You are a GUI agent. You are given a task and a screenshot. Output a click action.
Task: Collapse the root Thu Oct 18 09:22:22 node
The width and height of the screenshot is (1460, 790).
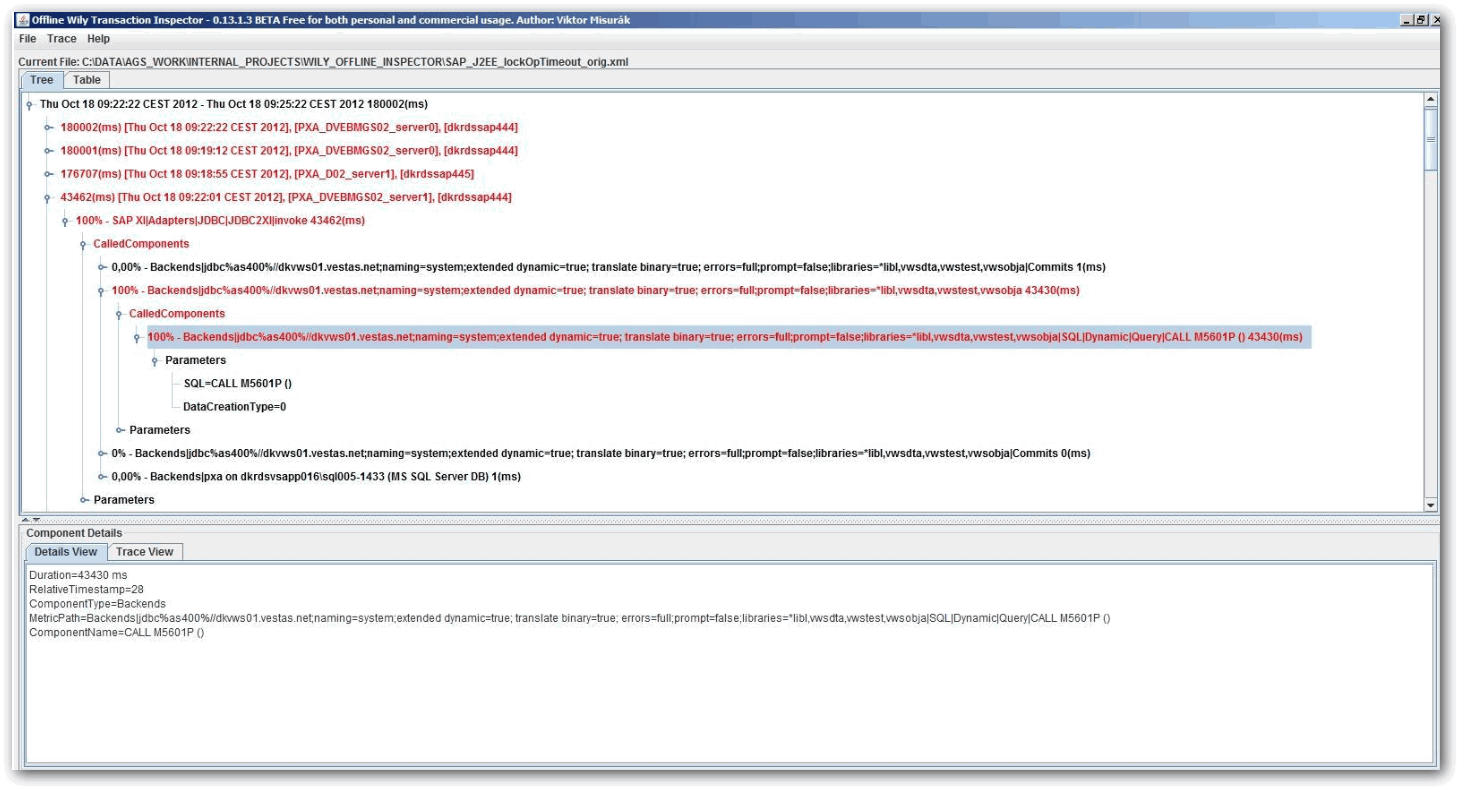[x=30, y=104]
